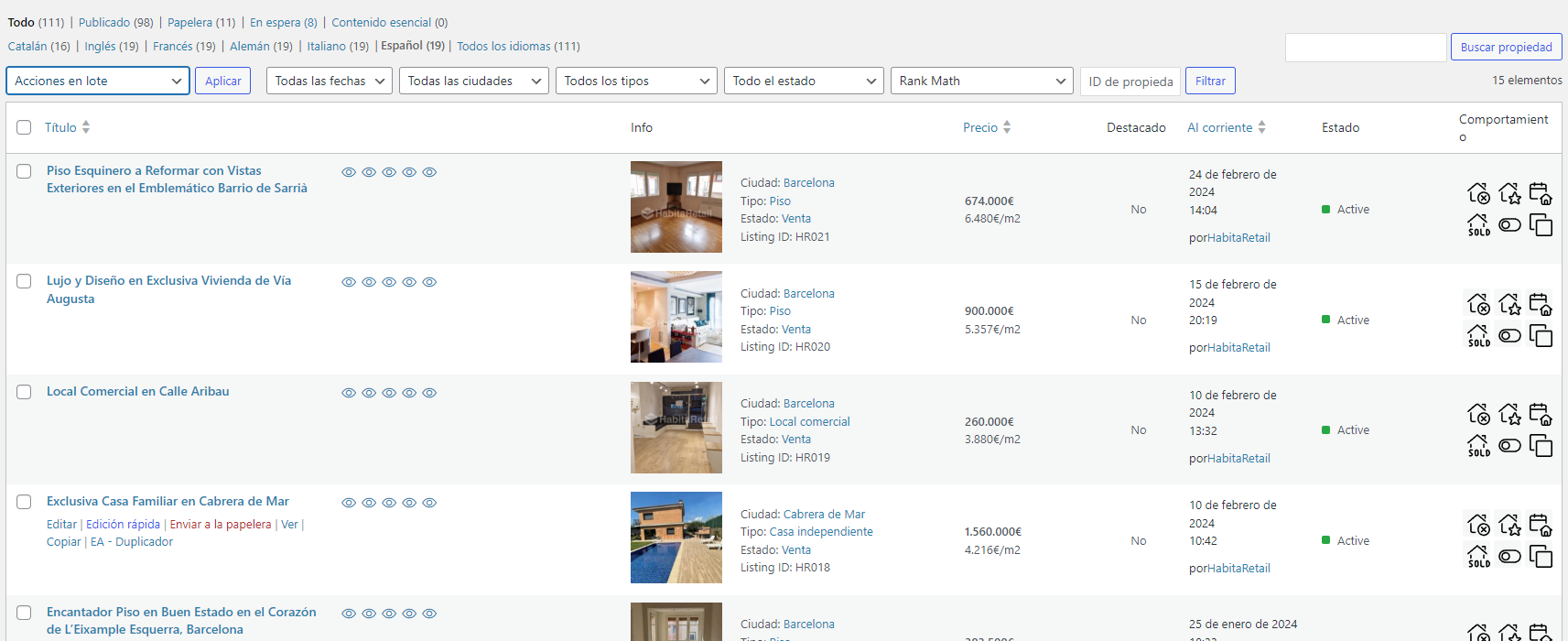The width and height of the screenshot is (1568, 641).
Task: Click the duplicate copy icon for listing HR018
Action: click(x=1541, y=556)
